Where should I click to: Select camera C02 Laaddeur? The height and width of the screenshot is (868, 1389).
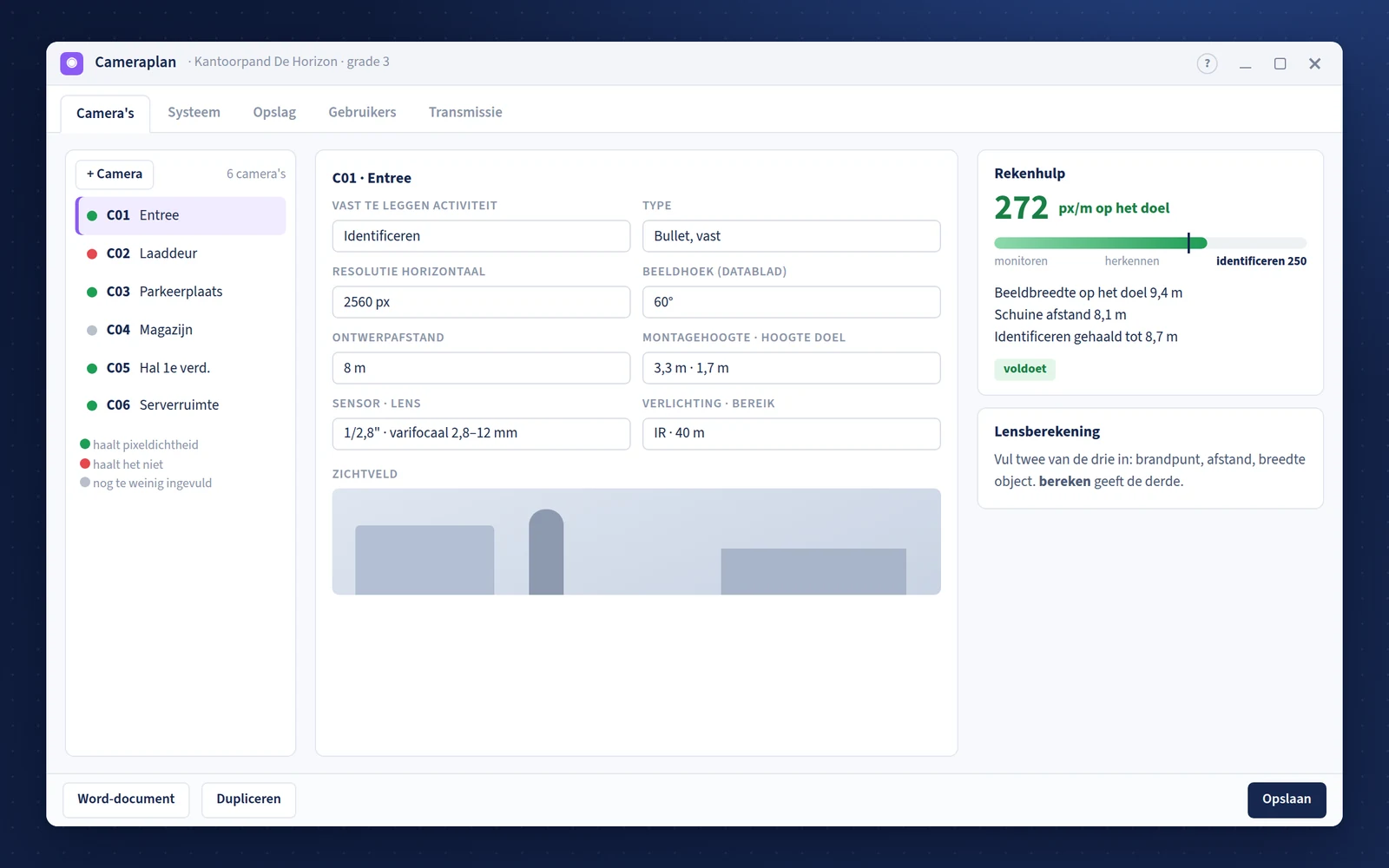point(181,253)
